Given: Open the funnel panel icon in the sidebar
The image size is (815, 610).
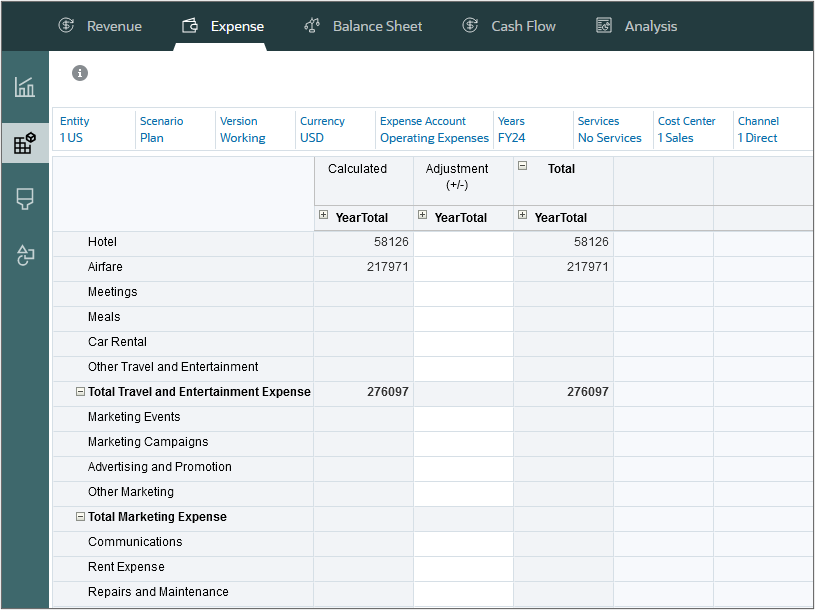Looking at the screenshot, I should click(24, 199).
